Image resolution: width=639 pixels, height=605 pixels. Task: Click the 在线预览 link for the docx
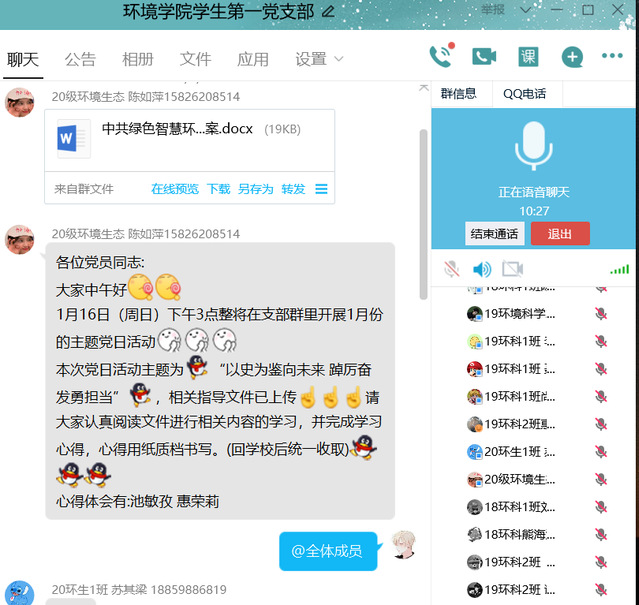[175, 189]
